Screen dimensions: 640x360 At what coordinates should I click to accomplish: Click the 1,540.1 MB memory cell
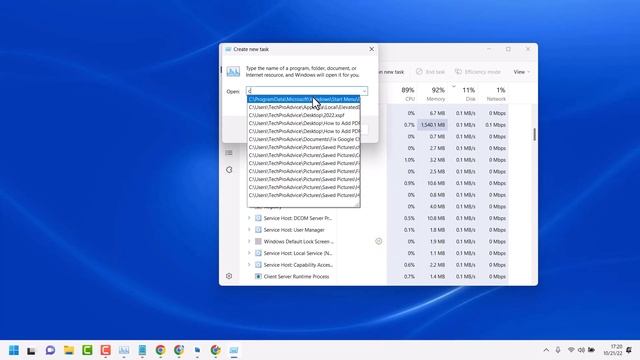(x=432, y=125)
